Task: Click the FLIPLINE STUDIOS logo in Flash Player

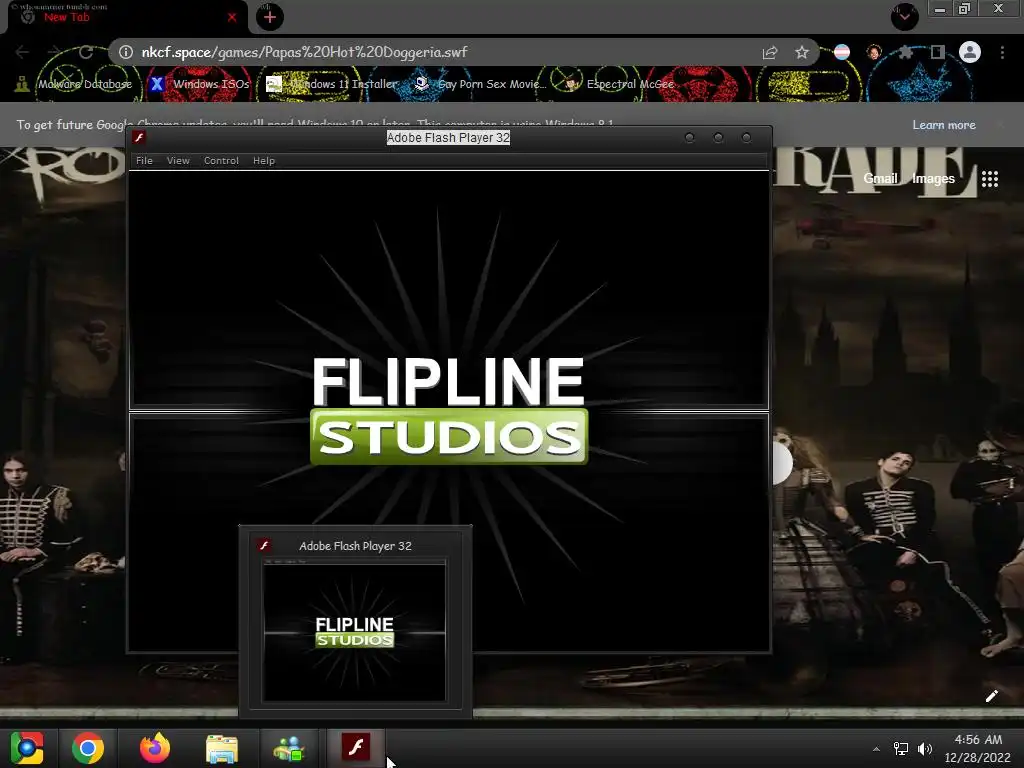Action: coord(449,410)
